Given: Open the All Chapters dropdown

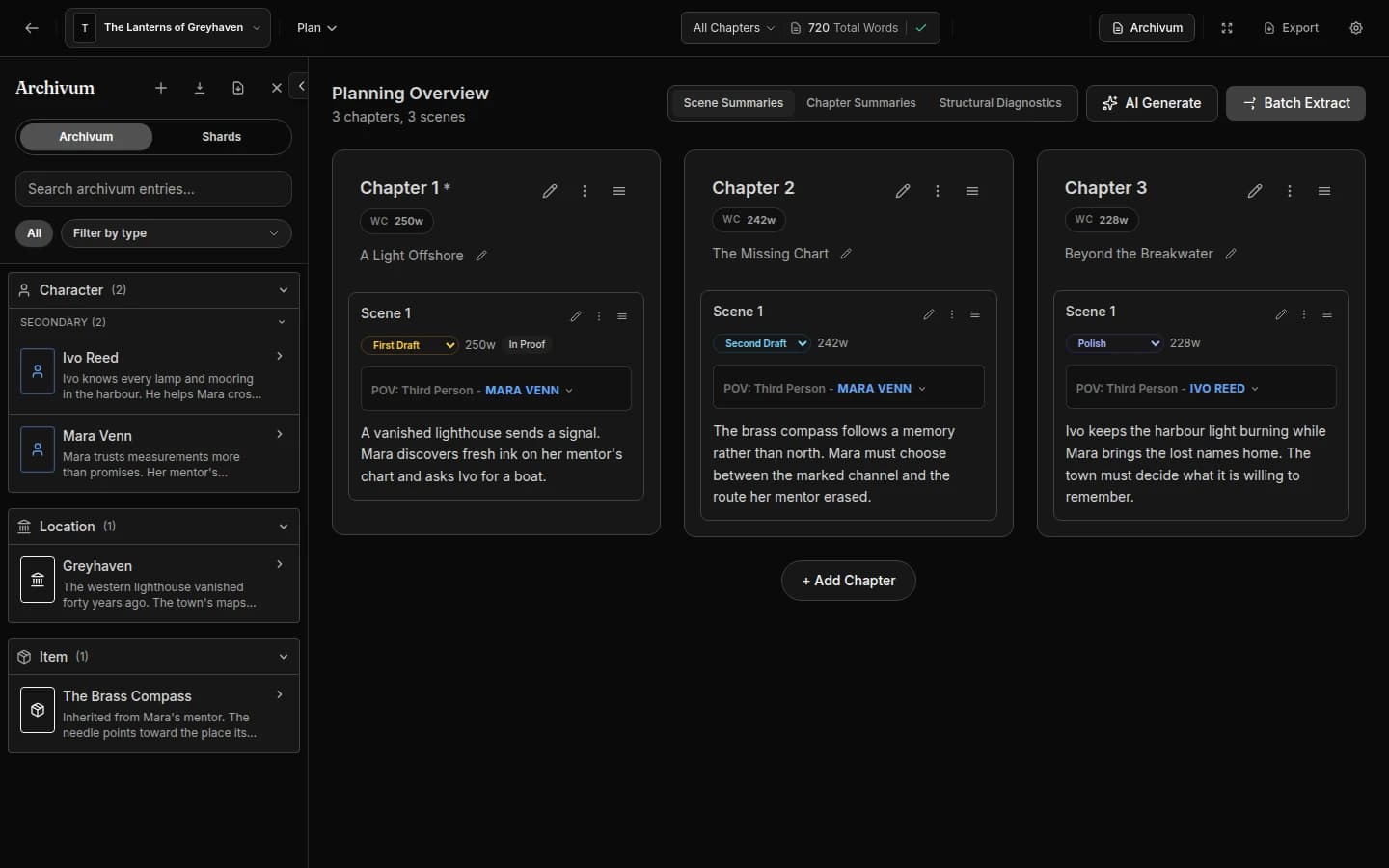Looking at the screenshot, I should point(733,28).
